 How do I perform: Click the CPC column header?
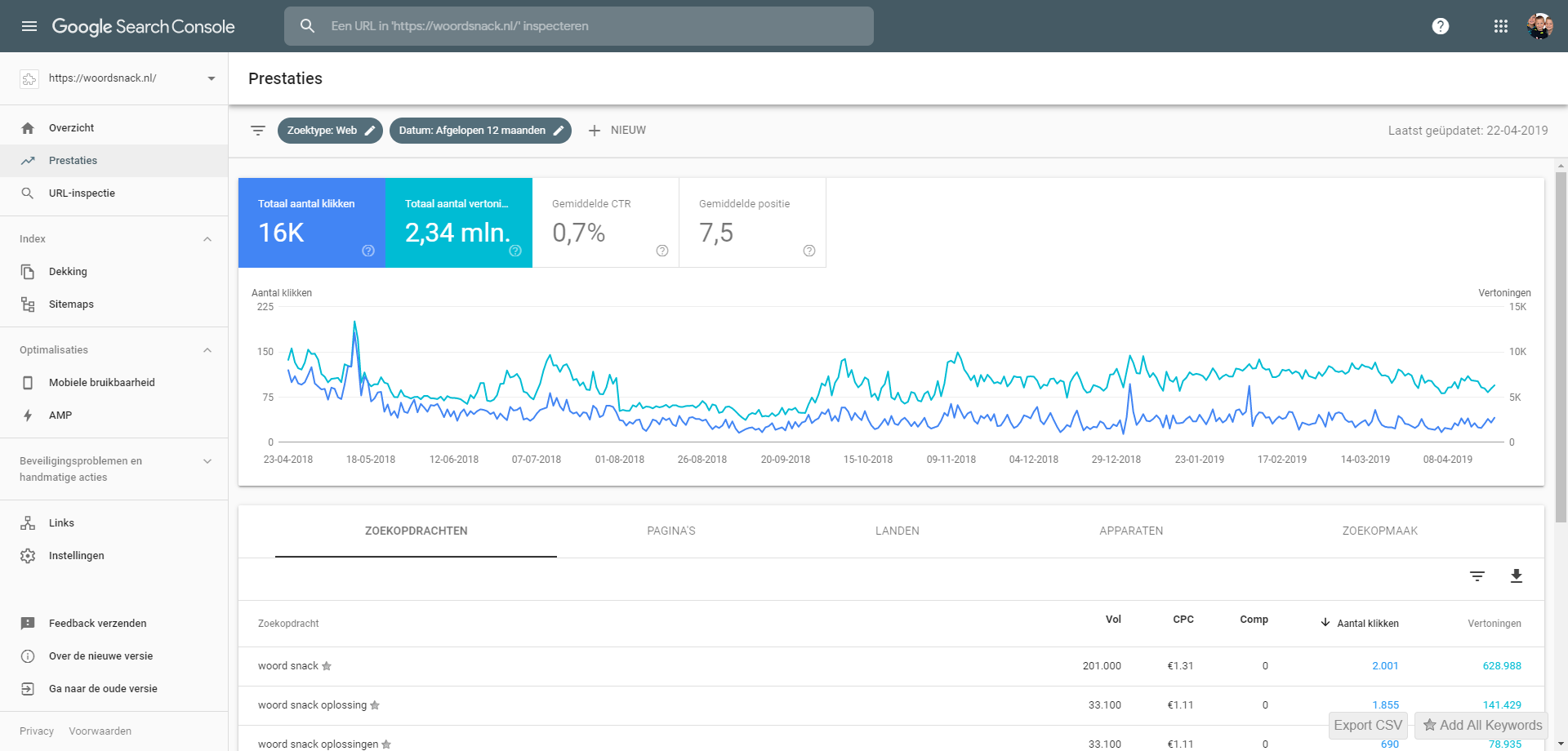tap(1183, 620)
